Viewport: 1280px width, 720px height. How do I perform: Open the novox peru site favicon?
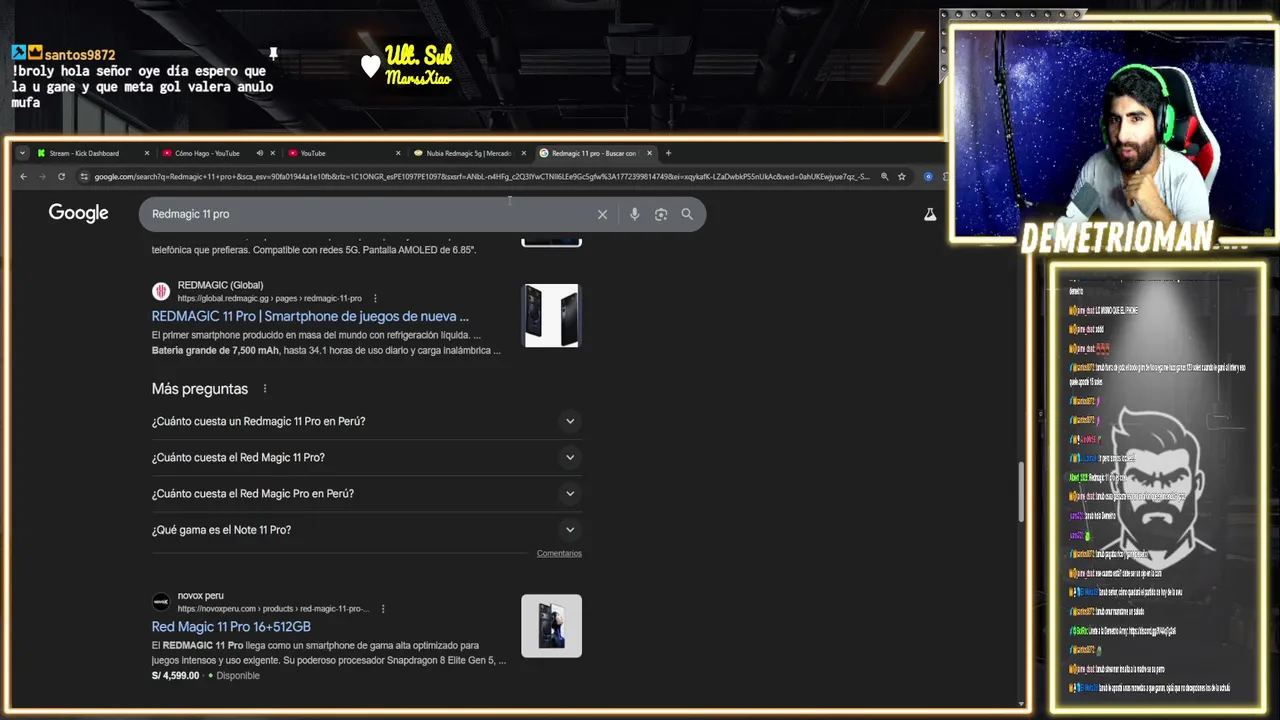(x=161, y=601)
